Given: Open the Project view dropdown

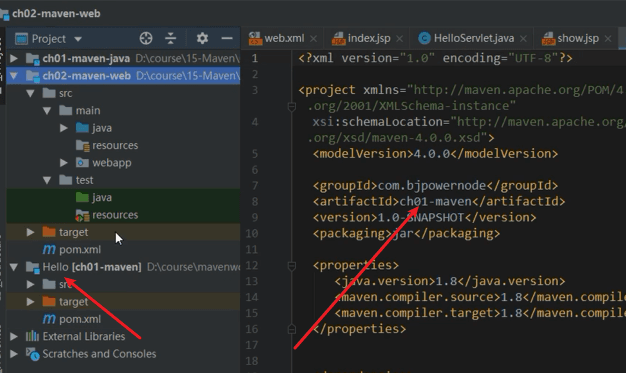Looking at the screenshot, I should (78, 39).
